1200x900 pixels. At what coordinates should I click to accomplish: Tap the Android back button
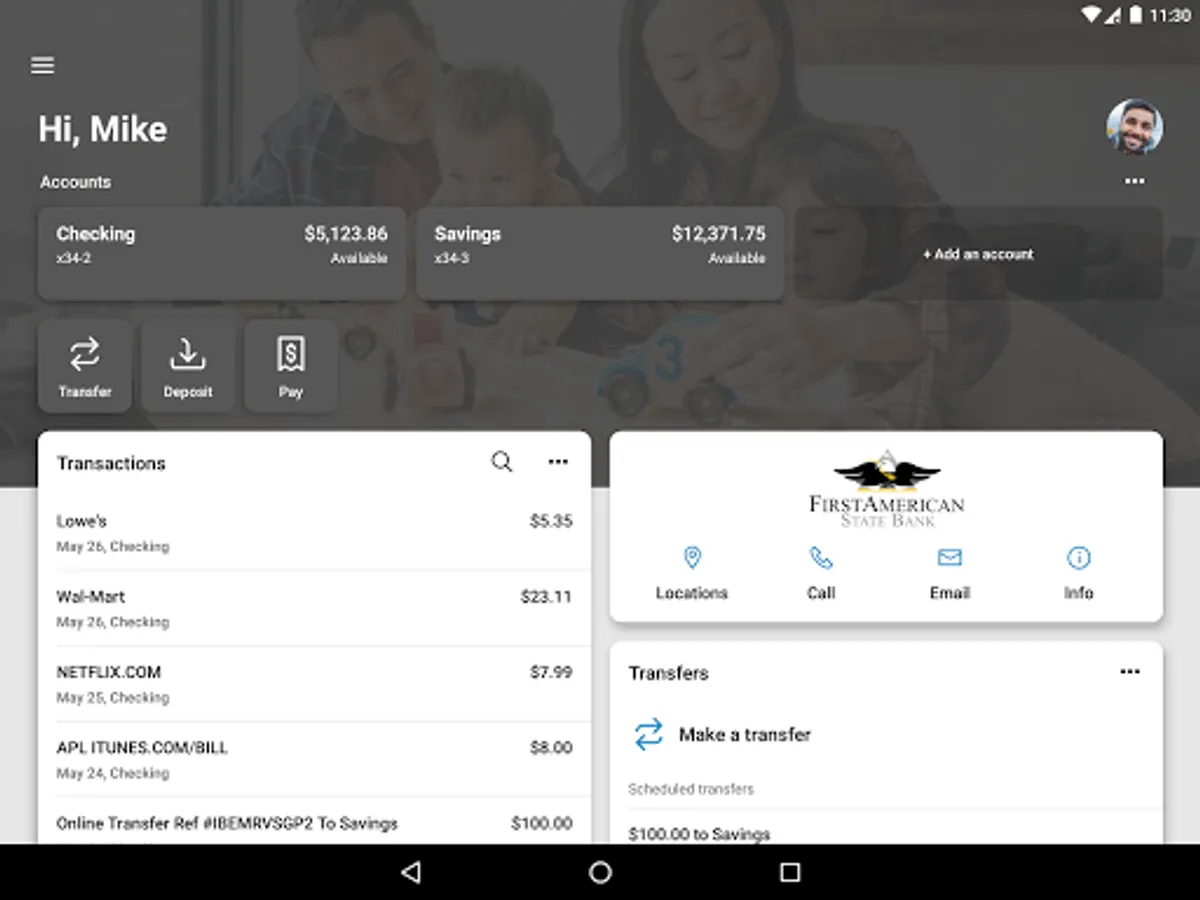point(410,872)
